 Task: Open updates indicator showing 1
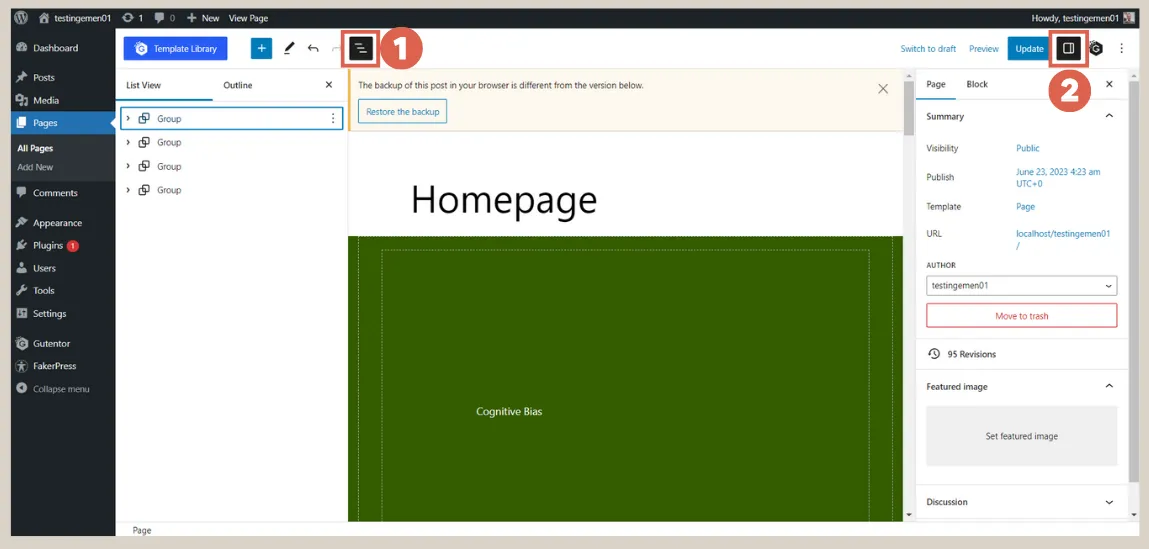(133, 18)
